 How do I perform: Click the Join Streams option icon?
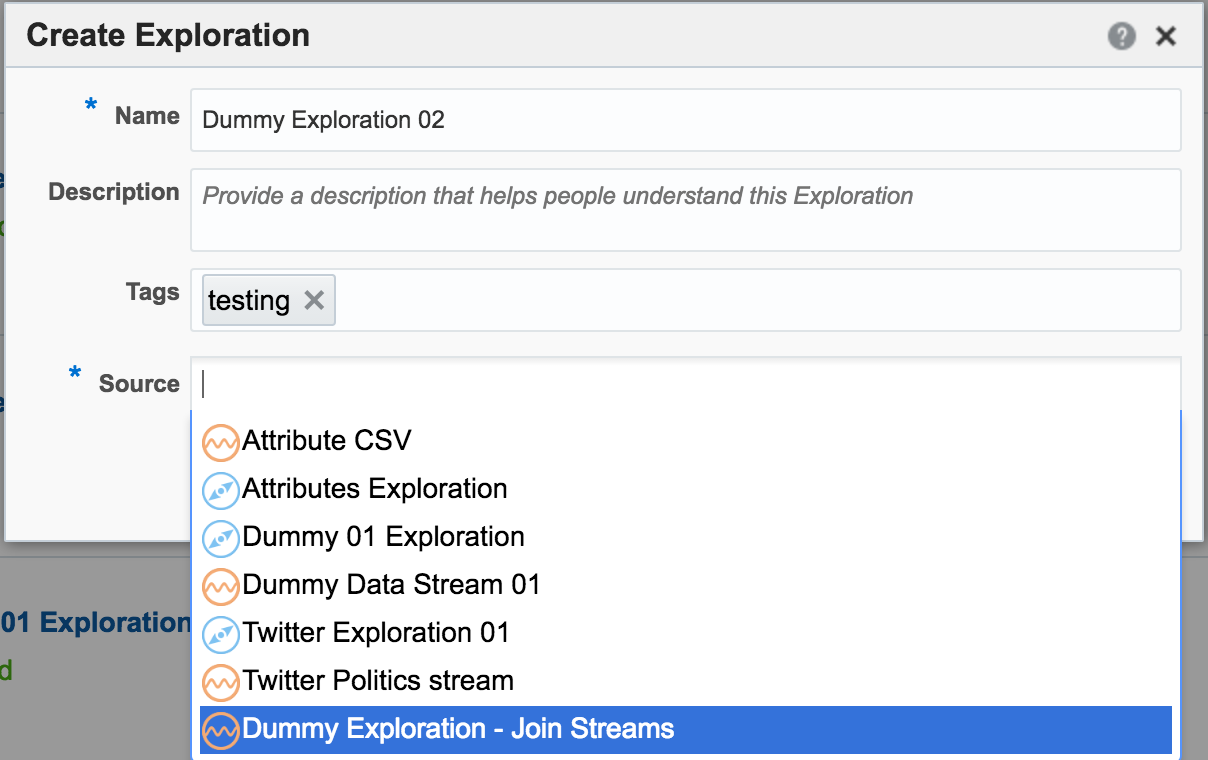click(220, 729)
